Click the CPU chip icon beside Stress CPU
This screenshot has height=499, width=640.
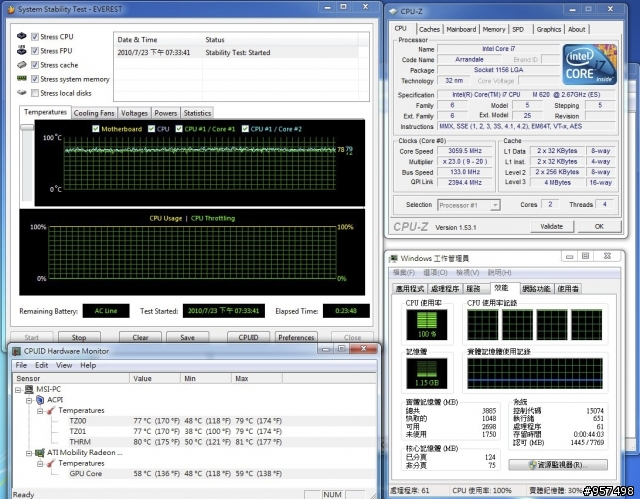(x=22, y=36)
